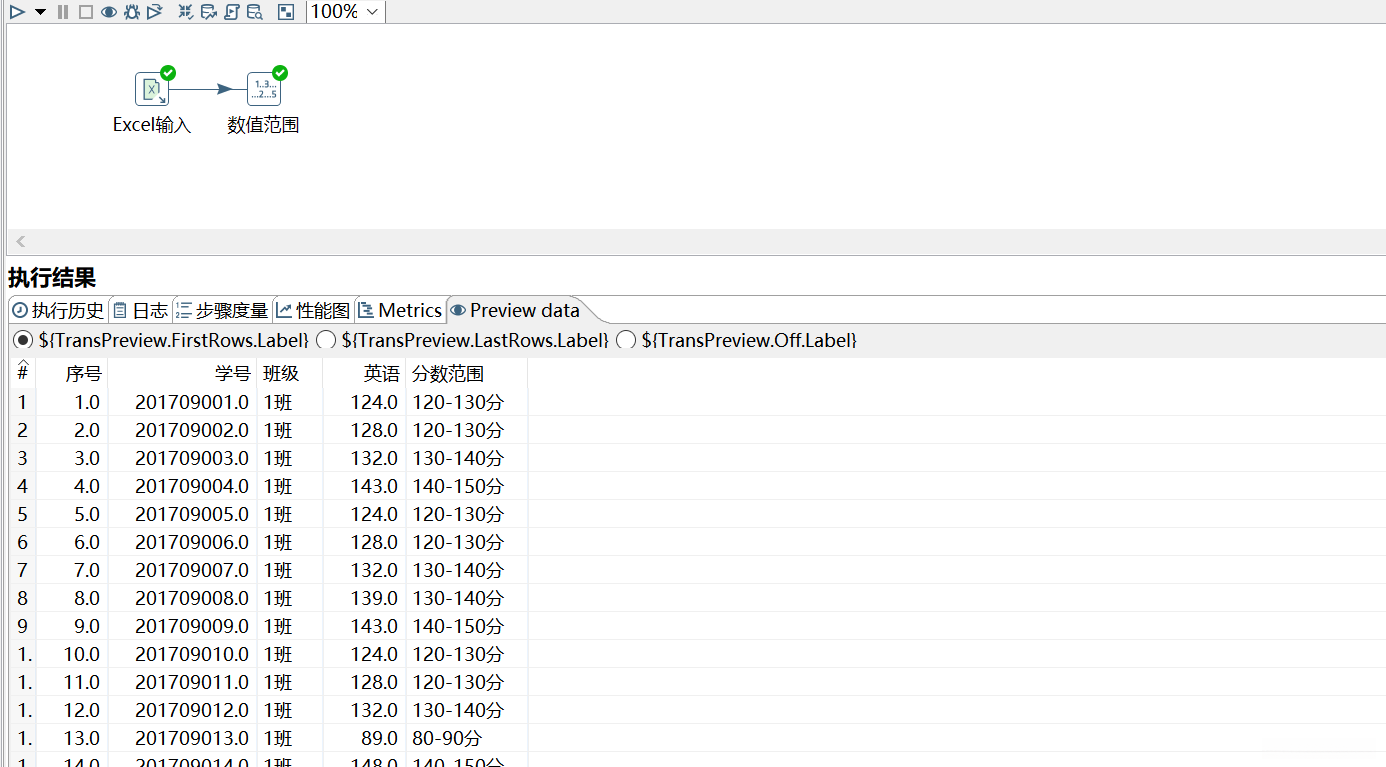Switch to the 执行历史 tab
This screenshot has width=1386, height=767.
(x=58, y=310)
